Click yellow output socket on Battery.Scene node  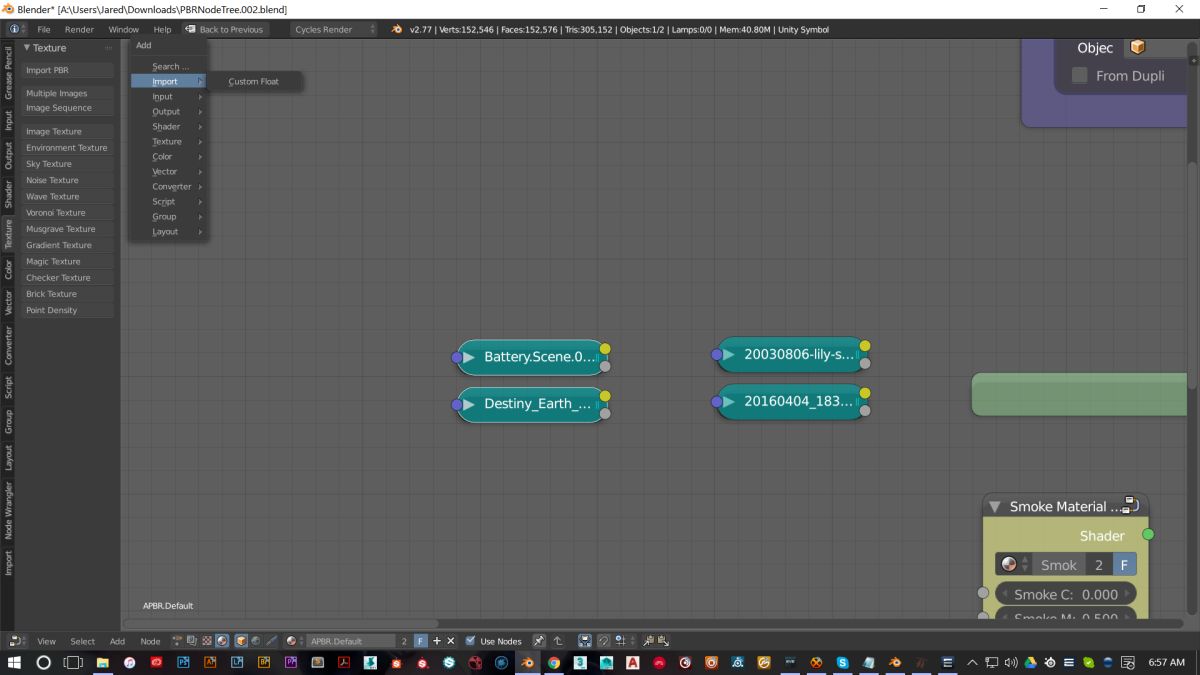coord(605,349)
